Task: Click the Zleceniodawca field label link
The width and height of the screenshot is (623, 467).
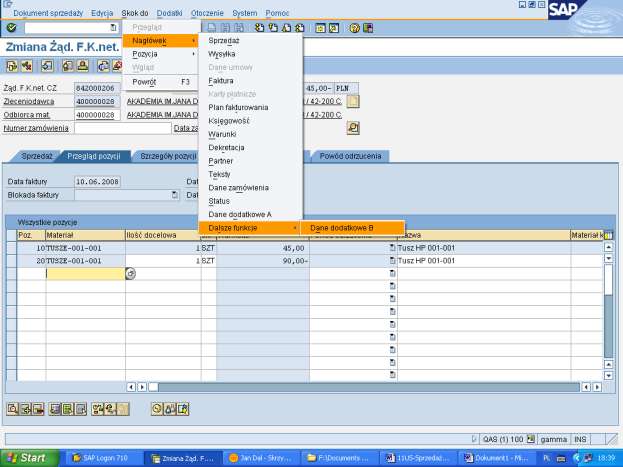Action: click(29, 101)
